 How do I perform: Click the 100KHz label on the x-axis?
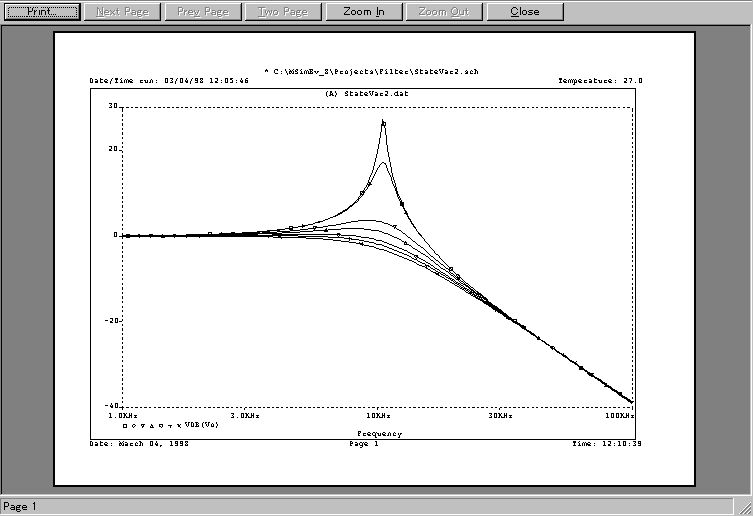click(x=620, y=414)
